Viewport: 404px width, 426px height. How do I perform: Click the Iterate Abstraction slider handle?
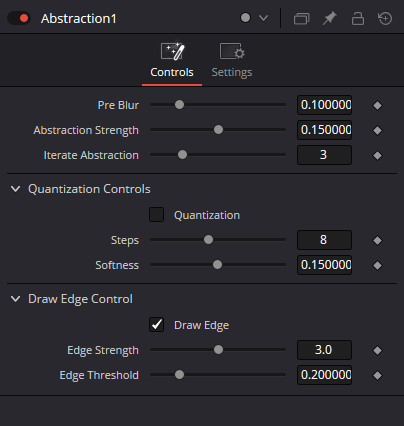point(182,155)
